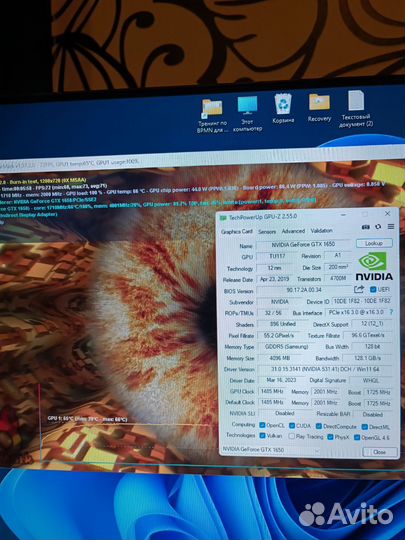Toggle the OpenCL checkbox
405x540 pixels.
pos(262,425)
